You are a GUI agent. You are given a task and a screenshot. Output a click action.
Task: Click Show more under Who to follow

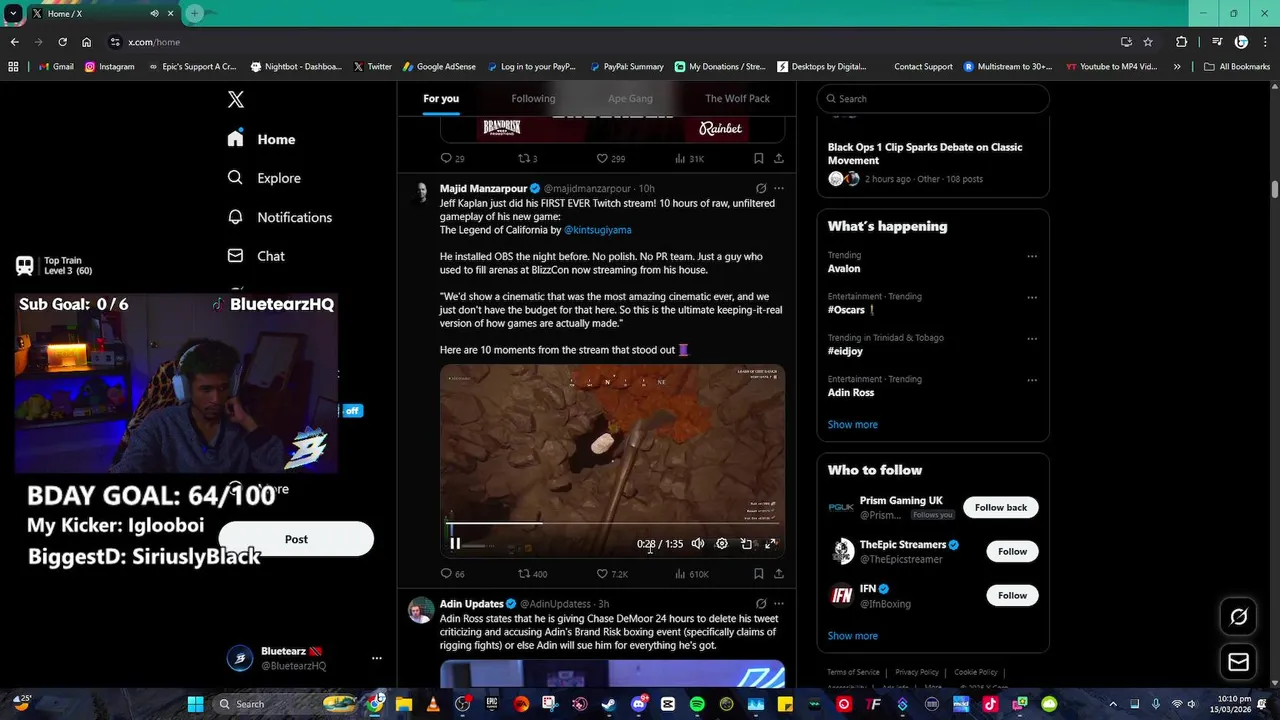(x=852, y=636)
